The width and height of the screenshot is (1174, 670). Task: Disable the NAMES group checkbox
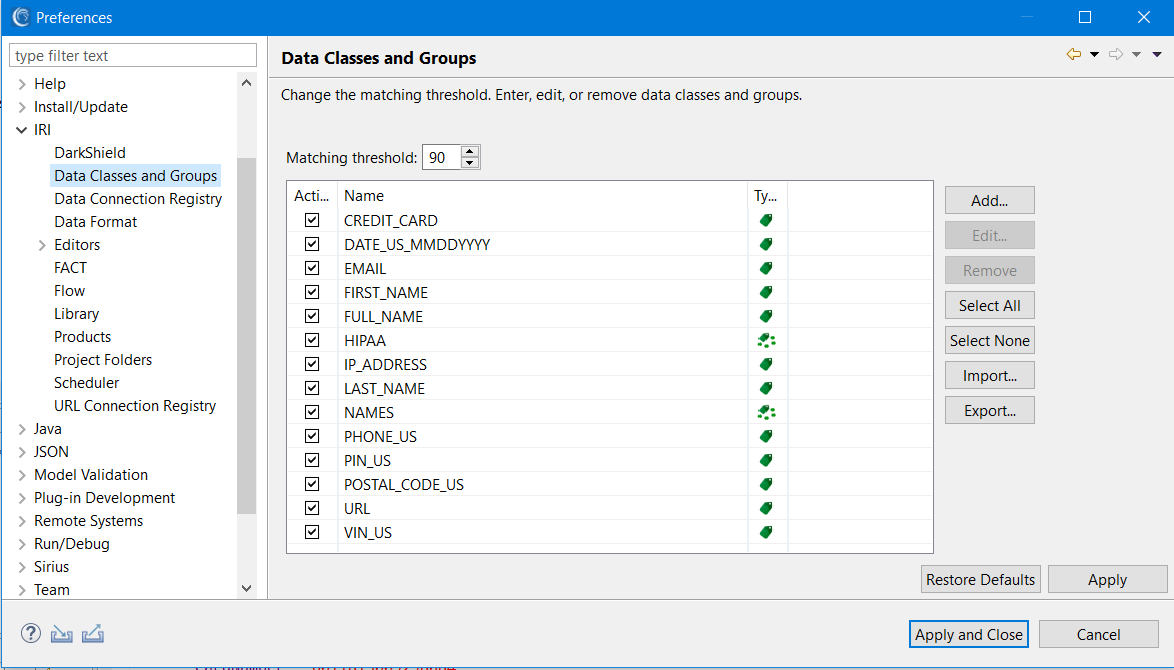pos(312,412)
